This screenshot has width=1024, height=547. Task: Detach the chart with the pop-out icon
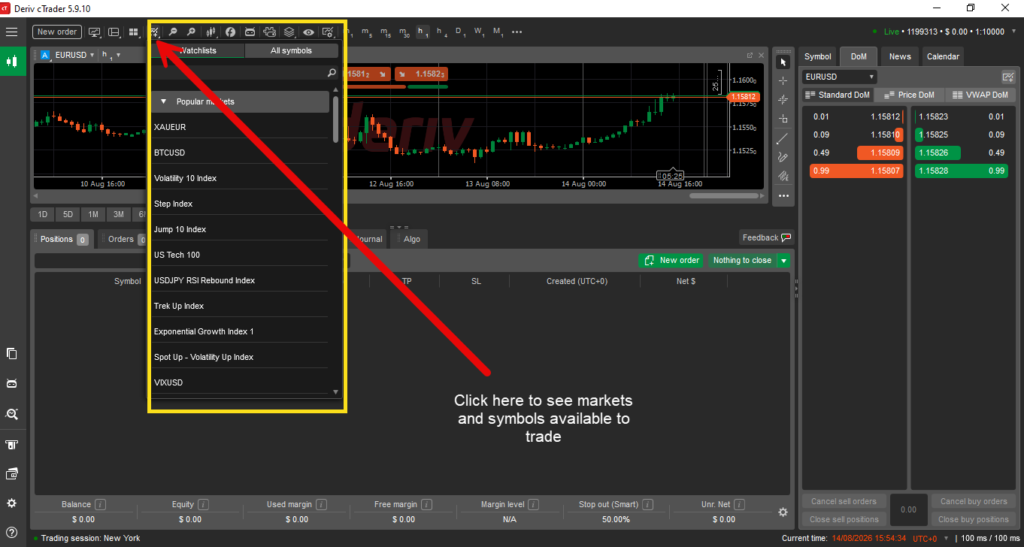pos(750,55)
